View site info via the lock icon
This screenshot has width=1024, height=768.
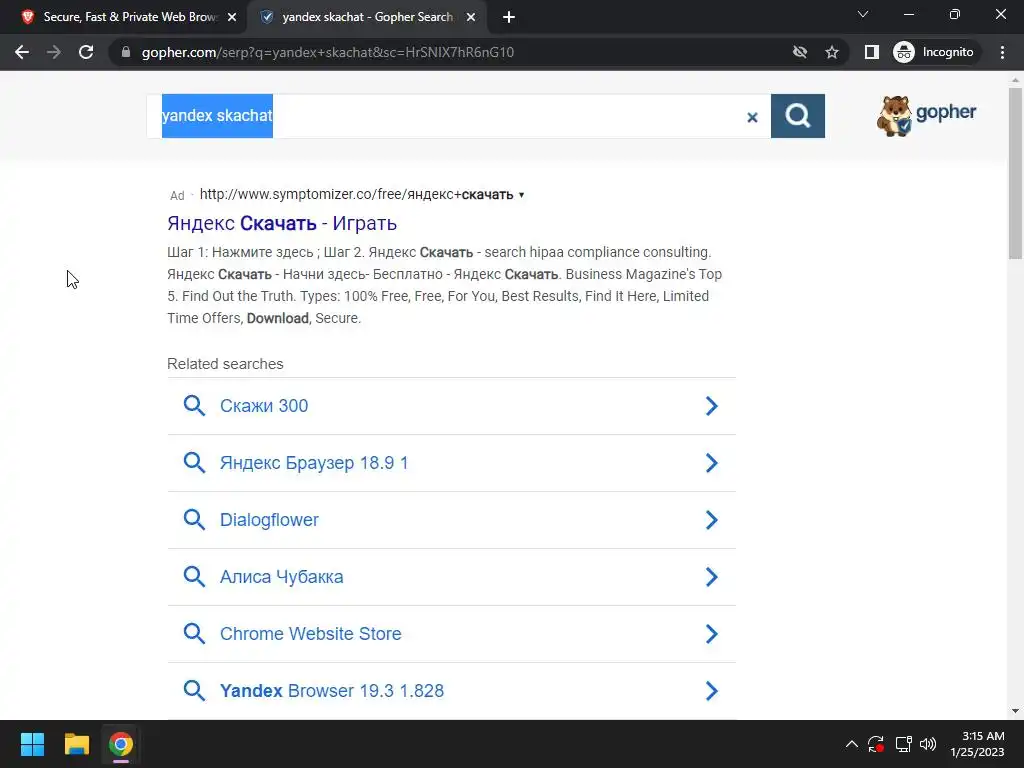[126, 52]
